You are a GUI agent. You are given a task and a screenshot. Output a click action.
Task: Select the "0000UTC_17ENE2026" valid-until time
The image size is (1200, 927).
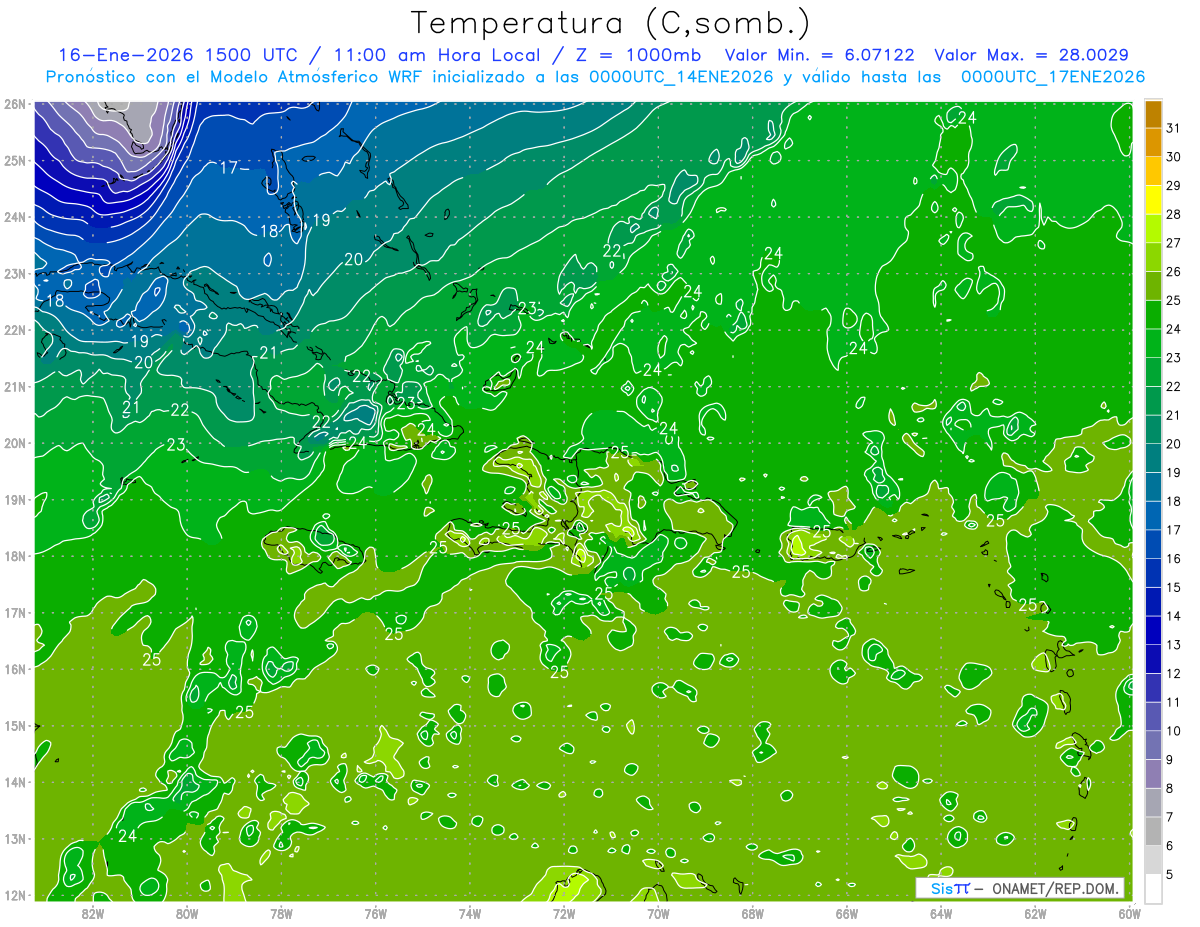point(1053,77)
